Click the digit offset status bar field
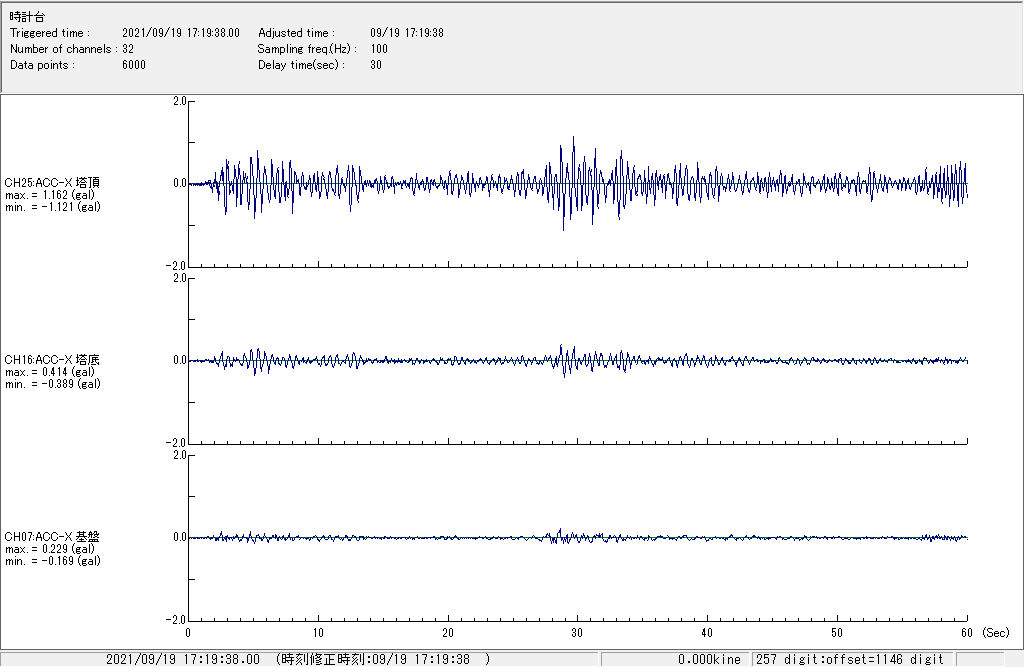 tap(850, 660)
